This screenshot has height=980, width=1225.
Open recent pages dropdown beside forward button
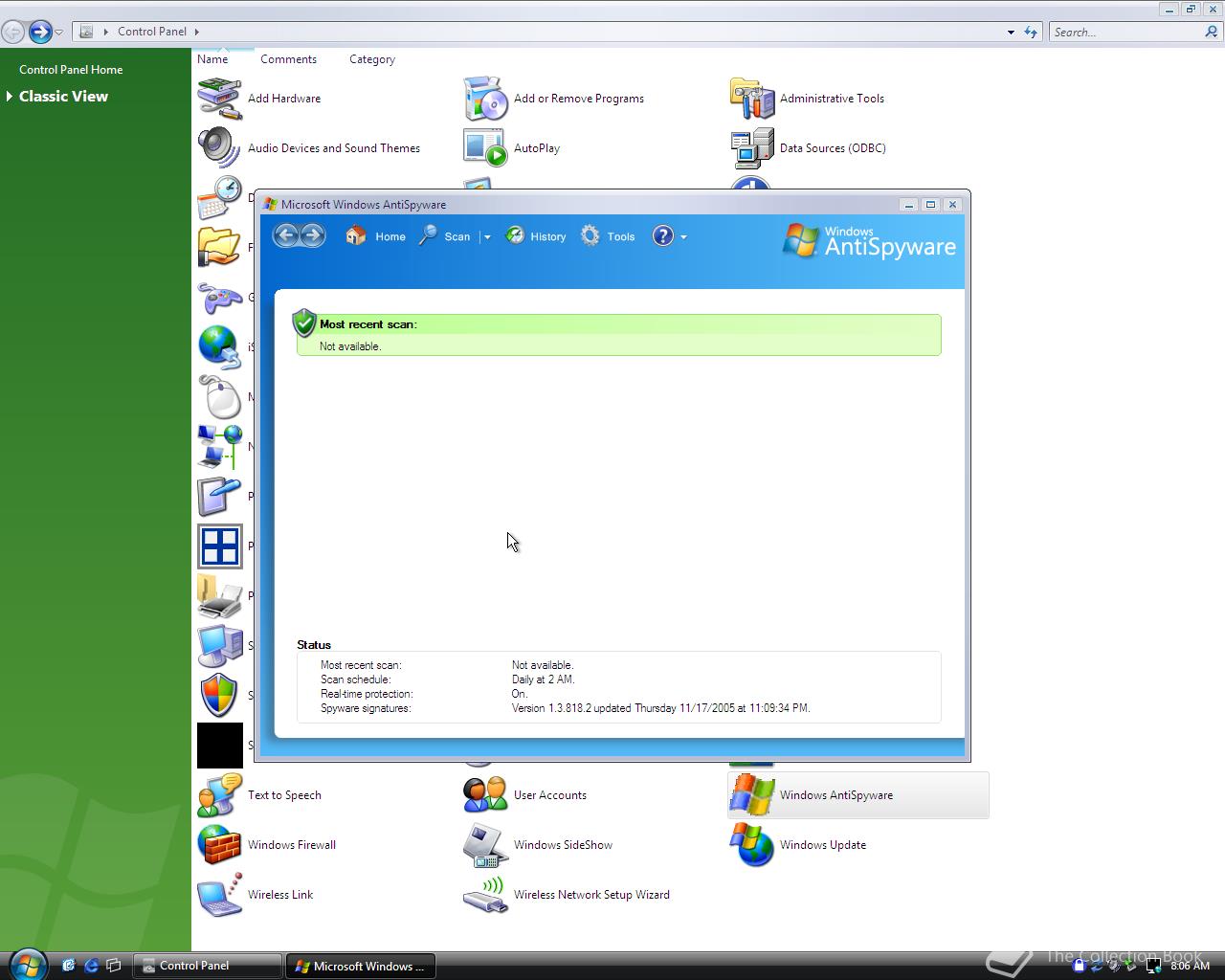(x=59, y=33)
